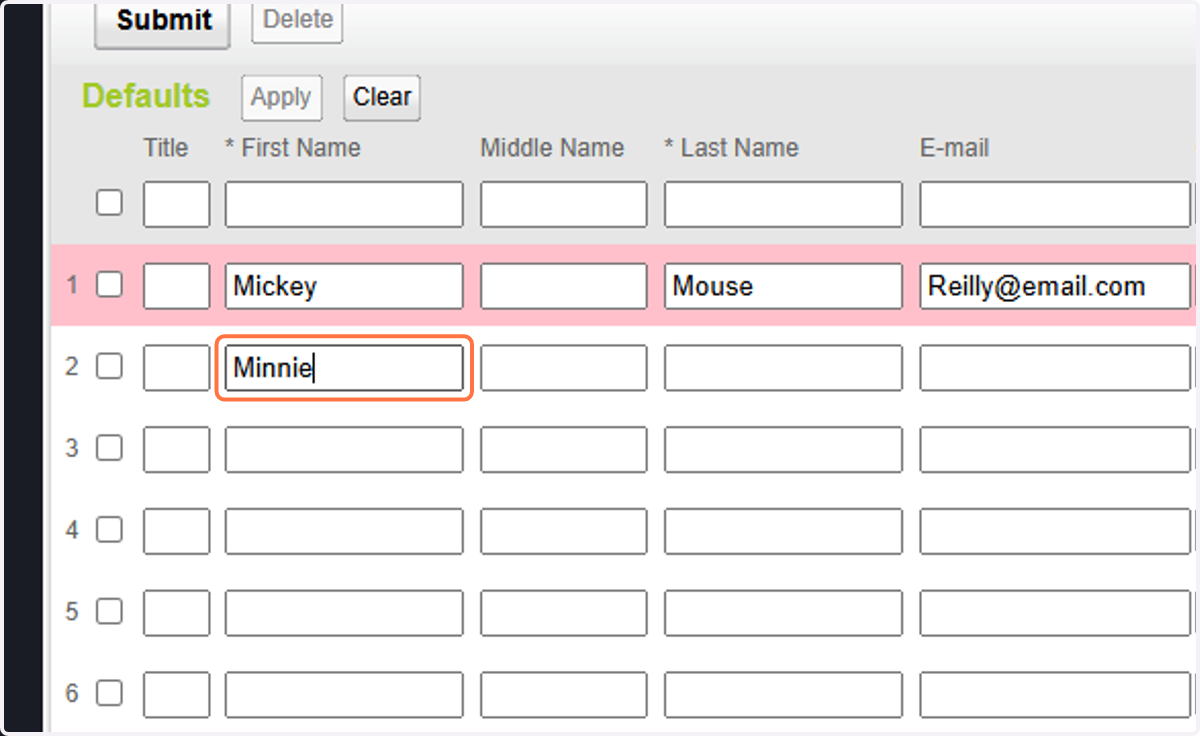Focus the defaults row E-mail field
Image resolution: width=1200 pixels, height=736 pixels.
1055,205
